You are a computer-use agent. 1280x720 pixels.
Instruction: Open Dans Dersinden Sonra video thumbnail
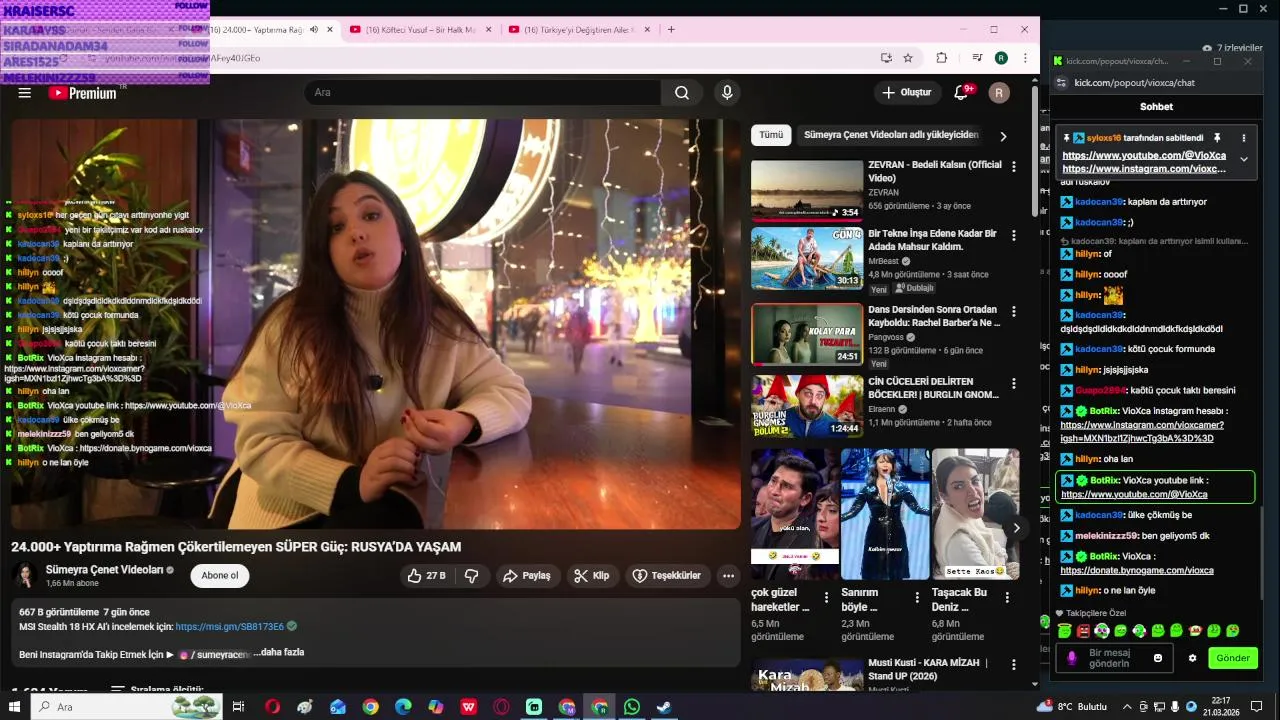point(807,334)
